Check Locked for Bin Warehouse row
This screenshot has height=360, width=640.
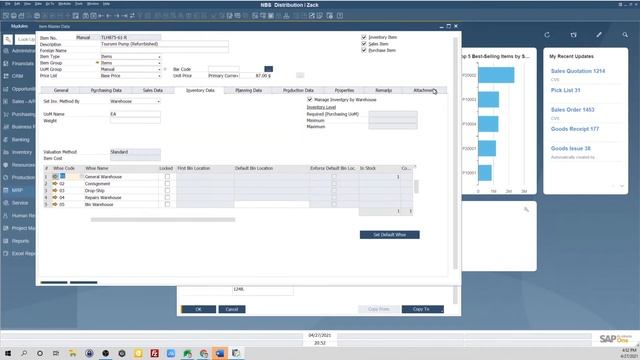(167, 204)
